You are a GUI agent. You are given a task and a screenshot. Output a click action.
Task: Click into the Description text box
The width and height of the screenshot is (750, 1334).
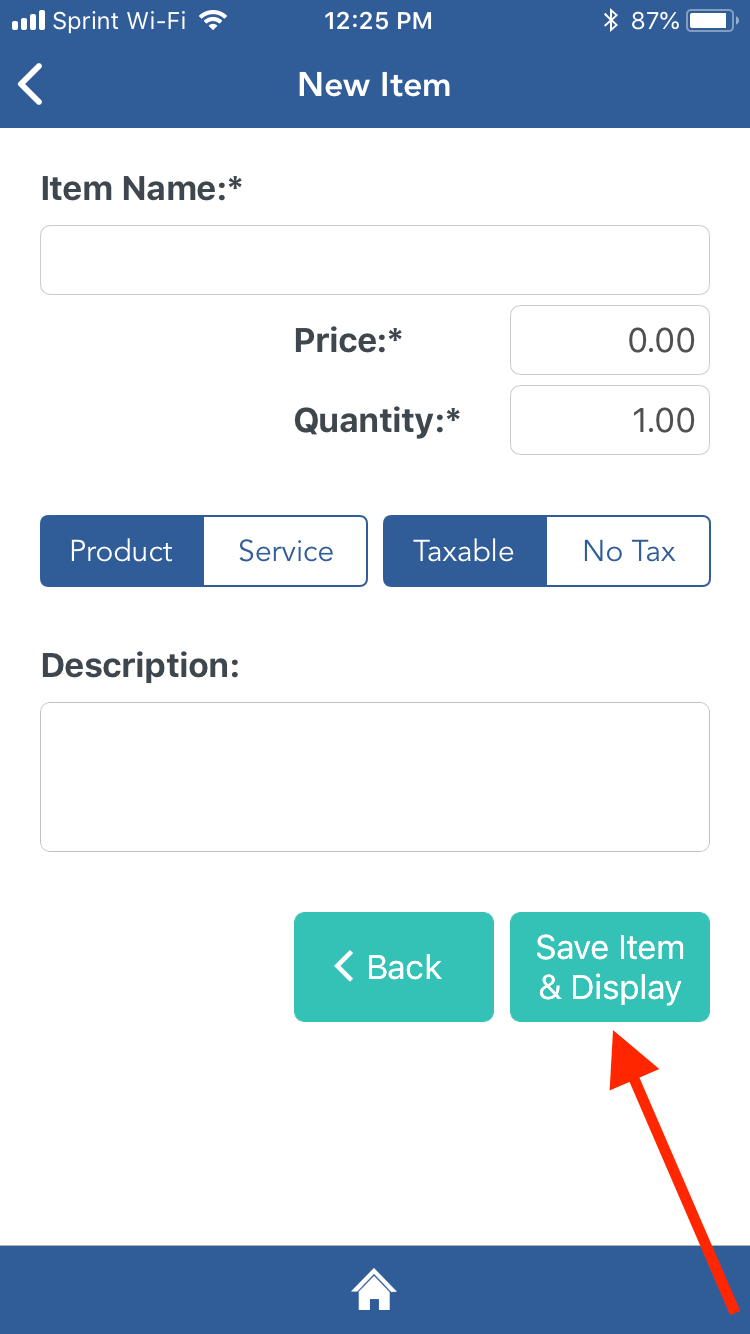tap(375, 777)
